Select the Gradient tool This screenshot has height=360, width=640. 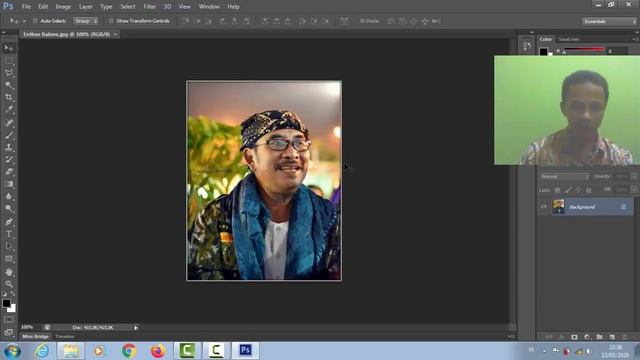point(9,184)
